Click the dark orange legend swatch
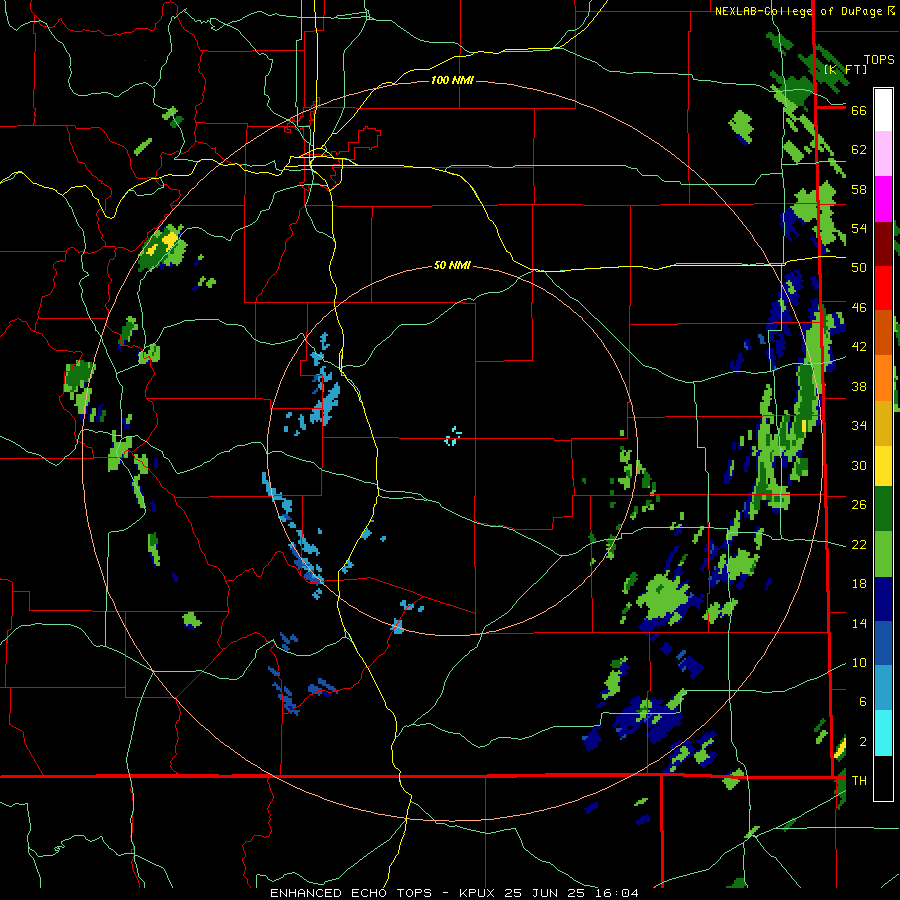 (x=883, y=333)
